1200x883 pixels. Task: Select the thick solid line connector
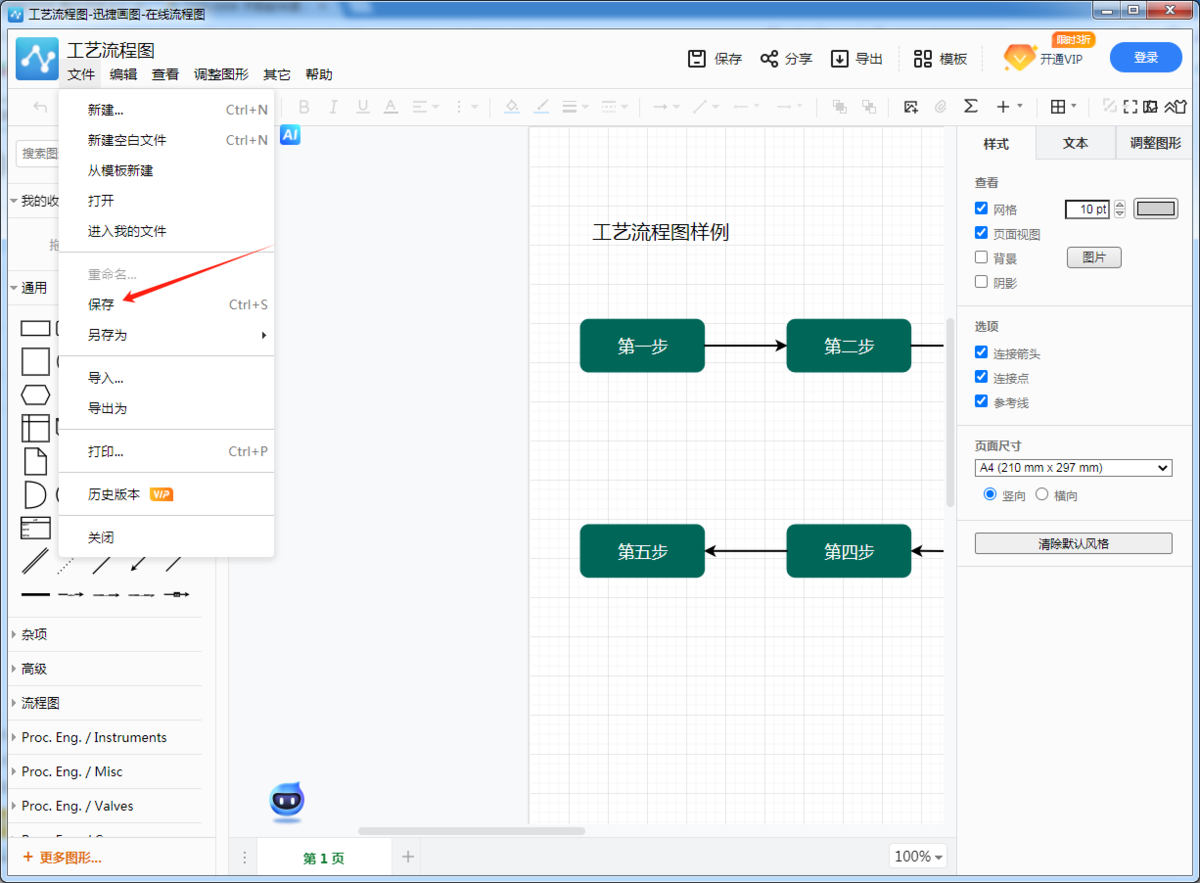pos(36,595)
